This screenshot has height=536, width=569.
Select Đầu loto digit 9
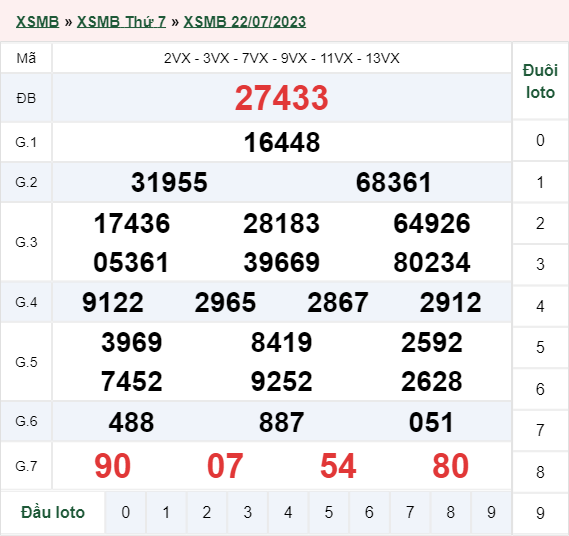pyautogui.click(x=491, y=512)
